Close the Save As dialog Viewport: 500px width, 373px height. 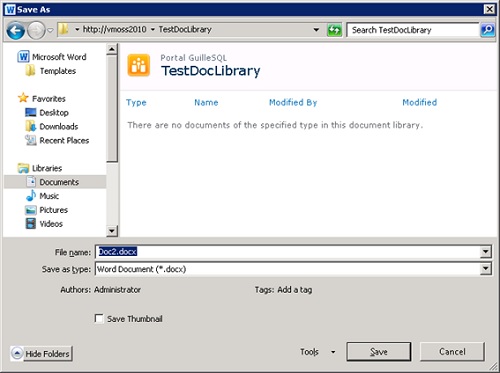(x=489, y=9)
